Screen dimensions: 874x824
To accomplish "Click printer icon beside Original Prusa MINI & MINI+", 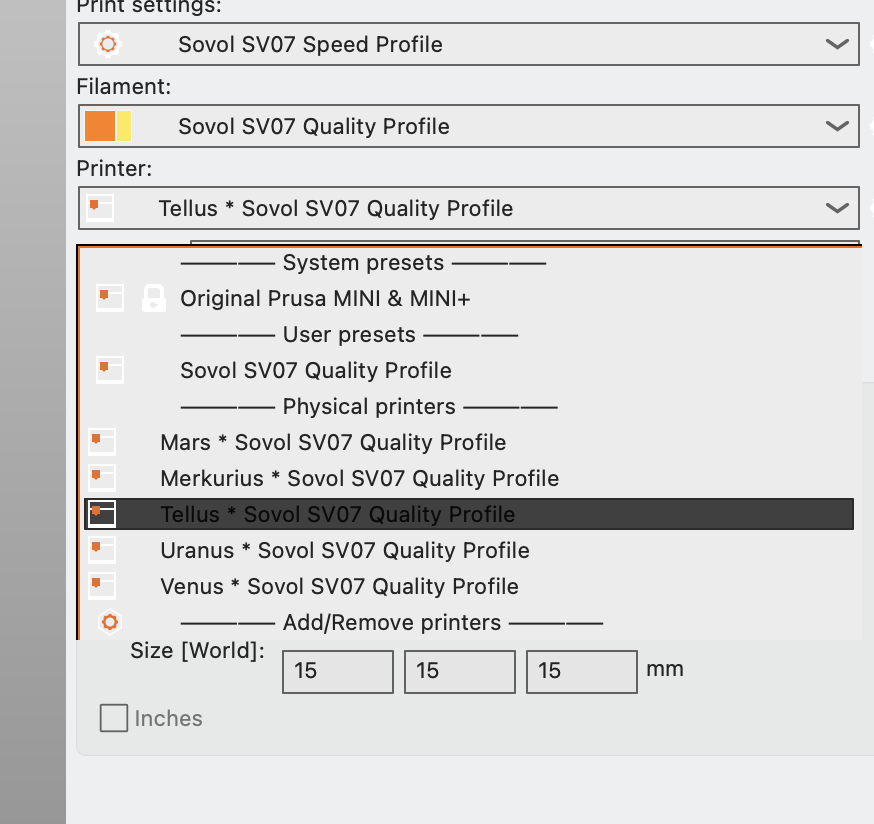I will pos(110,298).
